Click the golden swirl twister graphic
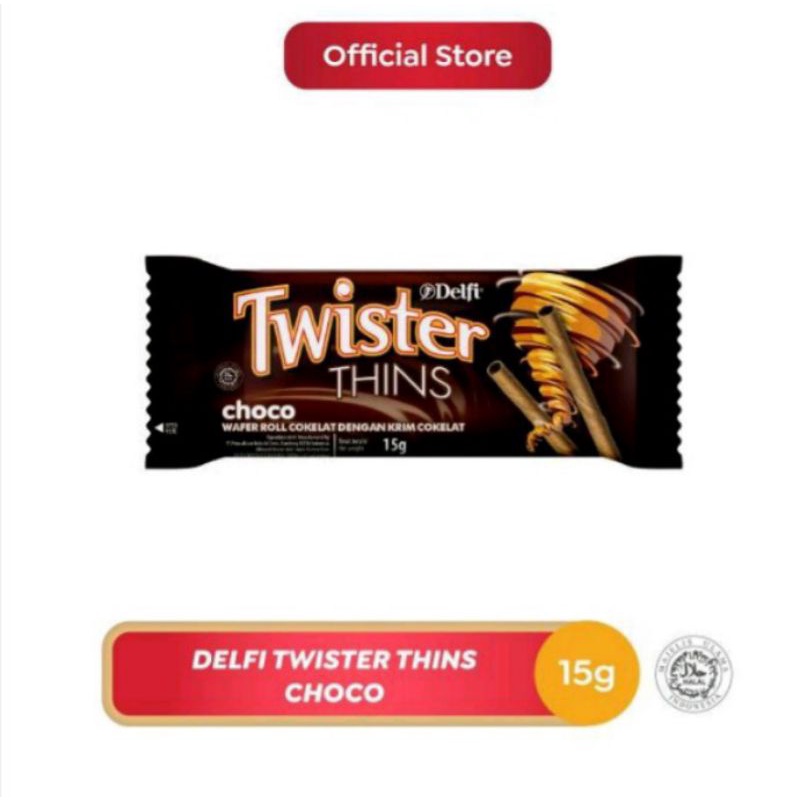Image resolution: width=800 pixels, height=800 pixels. point(569,347)
